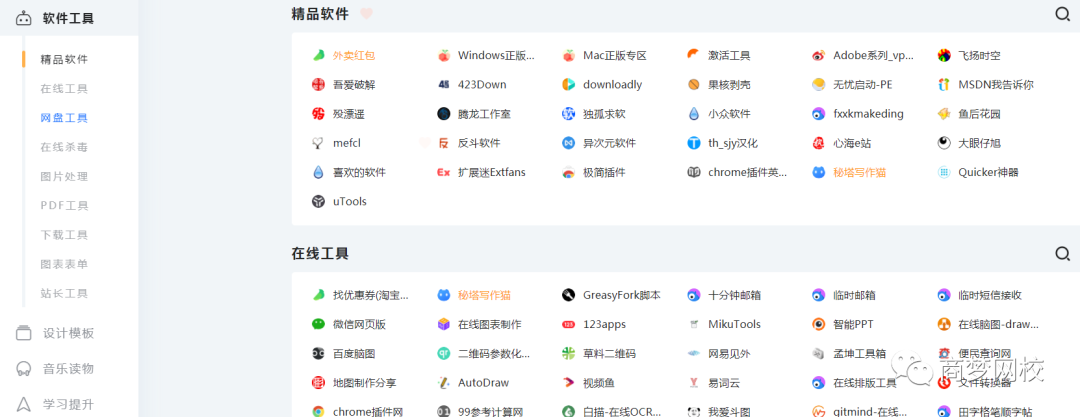Click the Mac正版专区 icon

(568, 55)
